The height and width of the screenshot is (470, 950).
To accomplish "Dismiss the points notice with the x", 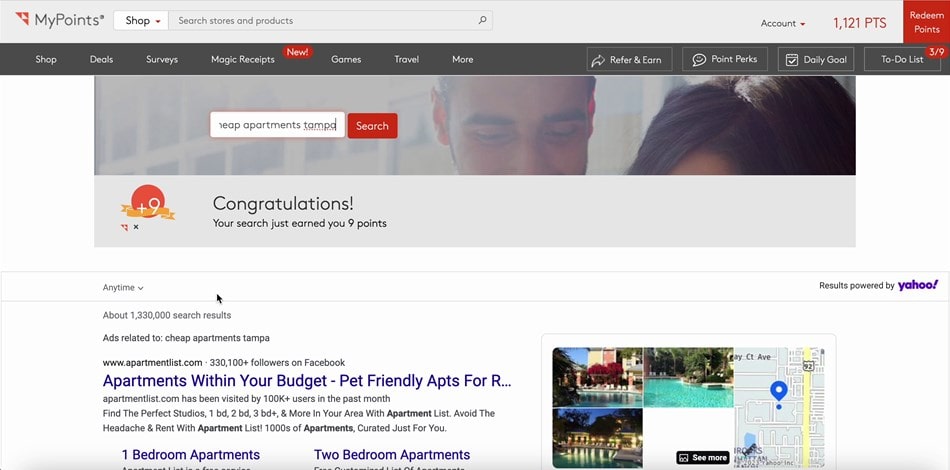I will coord(136,227).
